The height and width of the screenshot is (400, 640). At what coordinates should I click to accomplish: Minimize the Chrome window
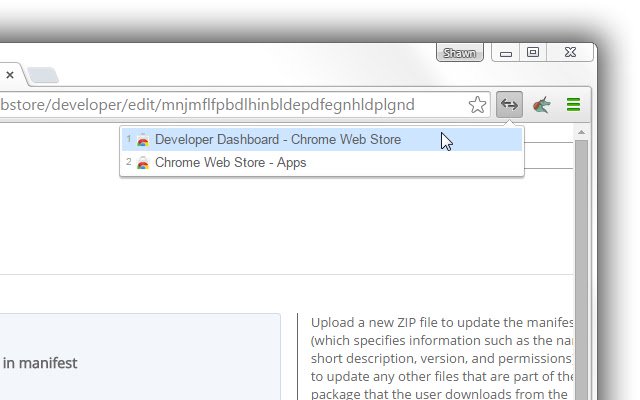[x=506, y=53]
